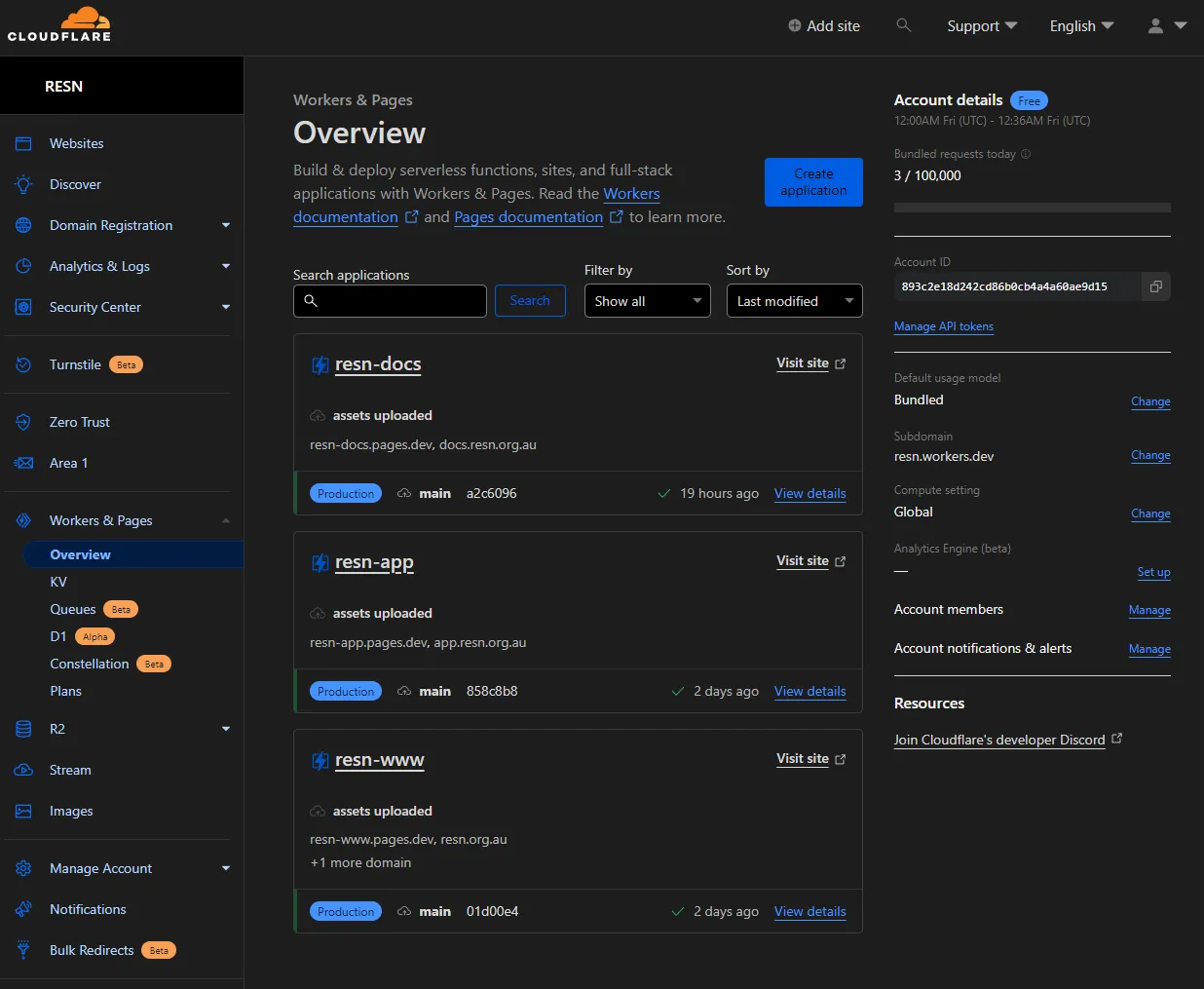Expand the Domain Registration section

click(x=226, y=225)
